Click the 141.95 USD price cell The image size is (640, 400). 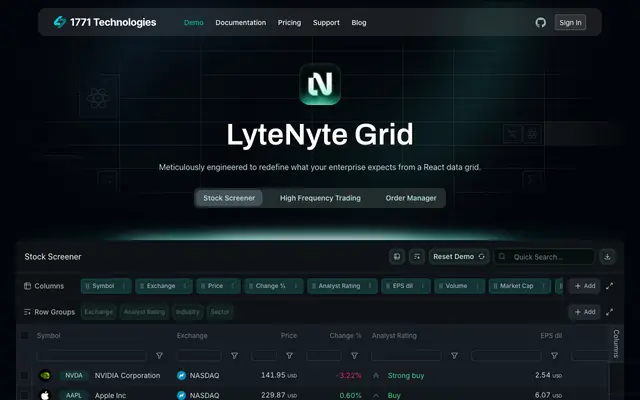coord(279,376)
